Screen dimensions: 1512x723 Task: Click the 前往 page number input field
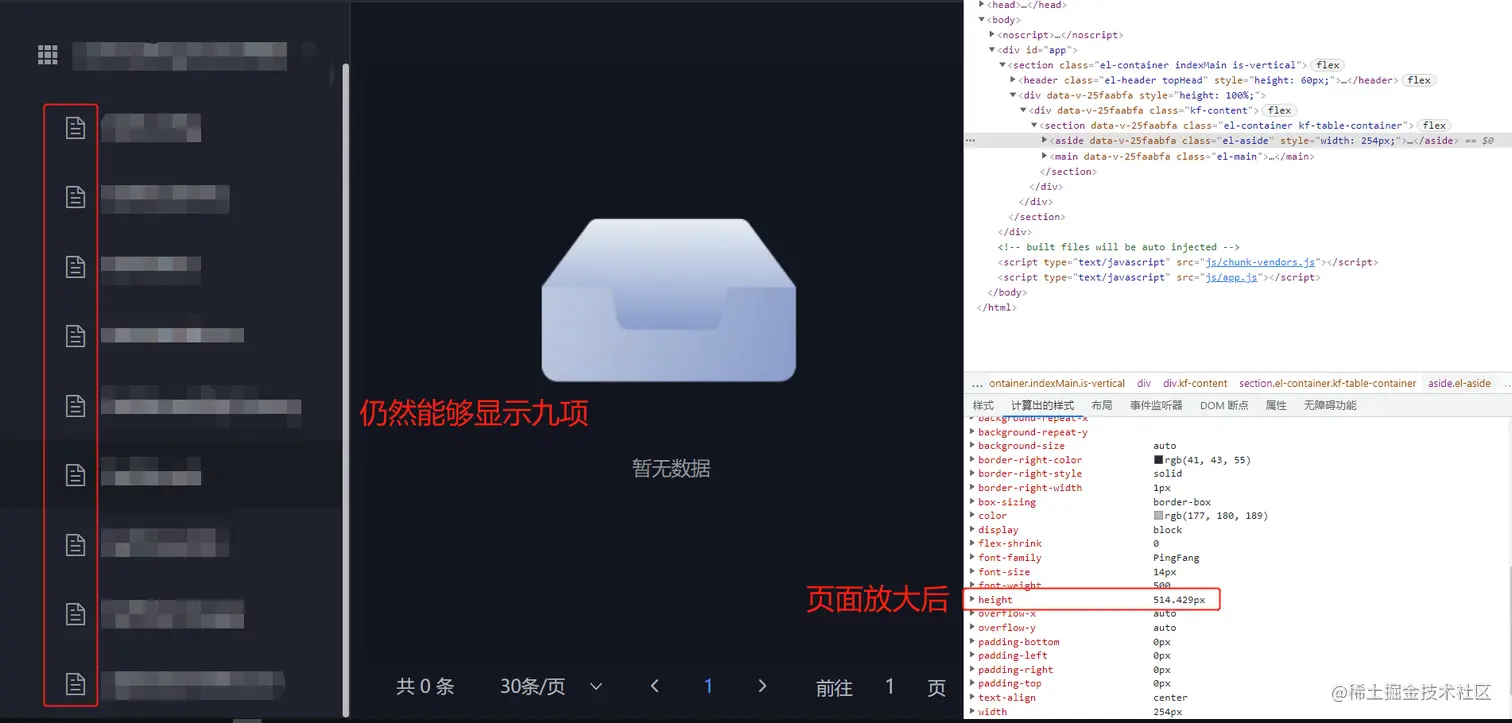[889, 686]
